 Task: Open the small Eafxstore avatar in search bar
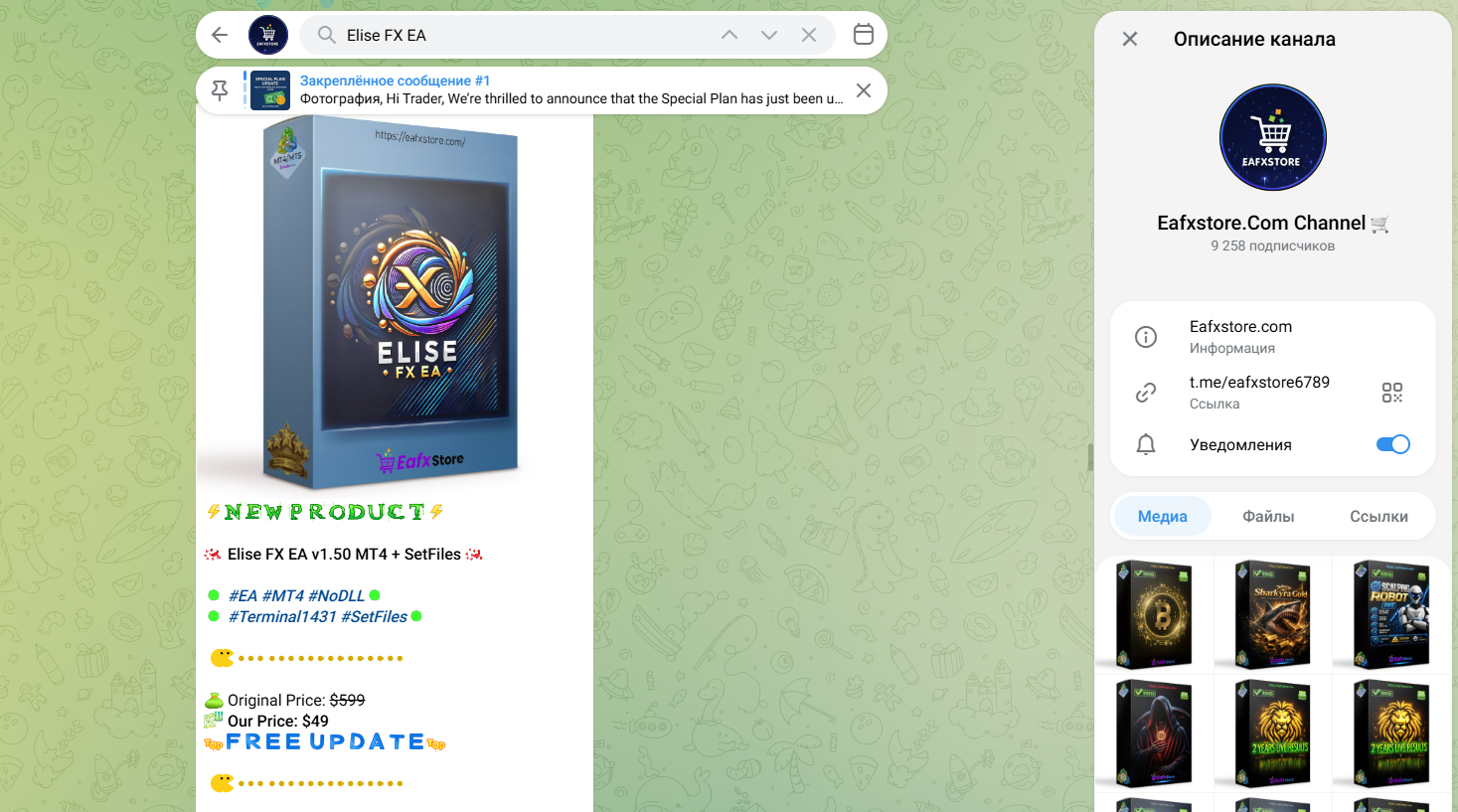click(268, 35)
